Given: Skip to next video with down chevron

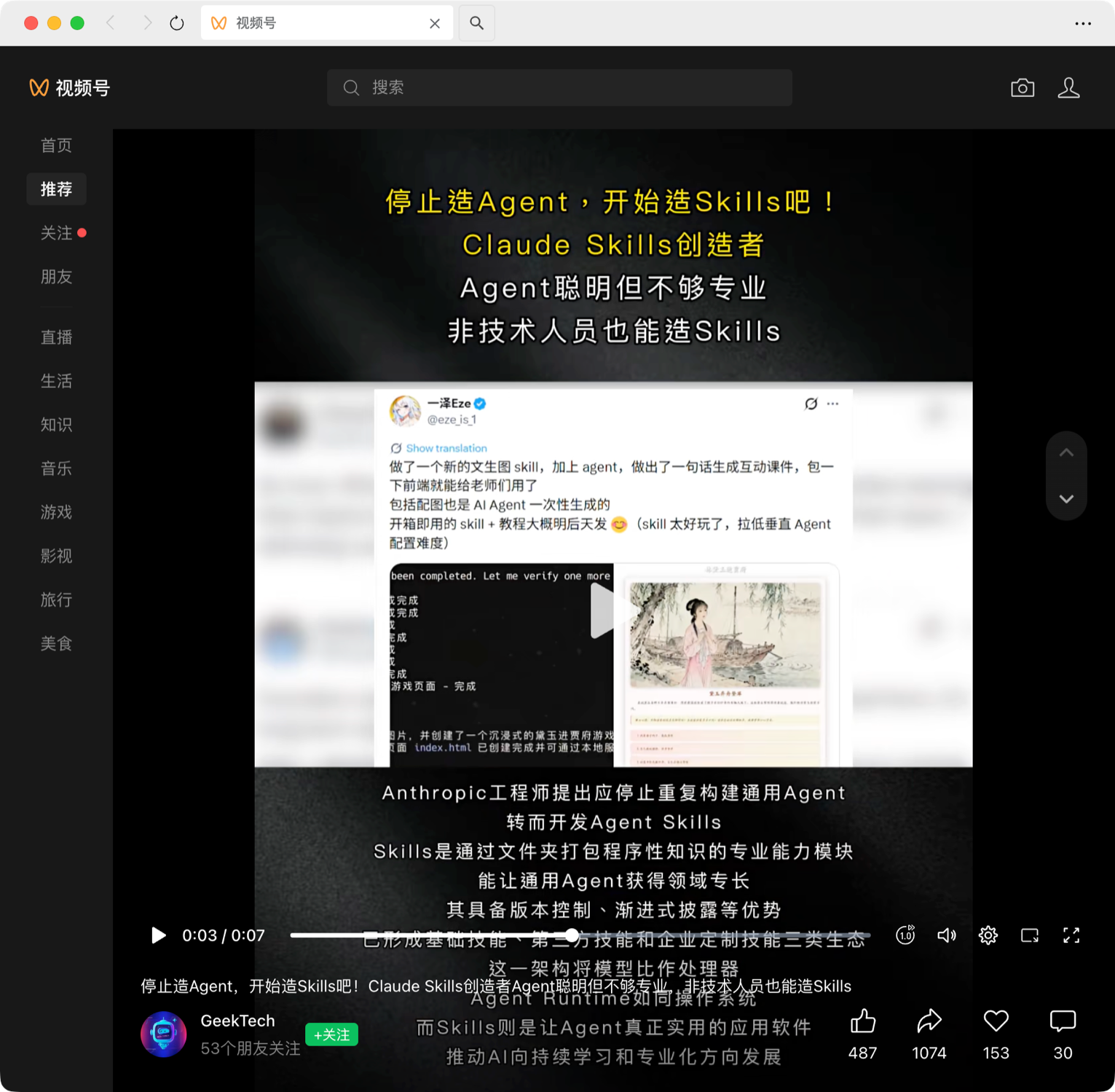Looking at the screenshot, I should 1066,499.
